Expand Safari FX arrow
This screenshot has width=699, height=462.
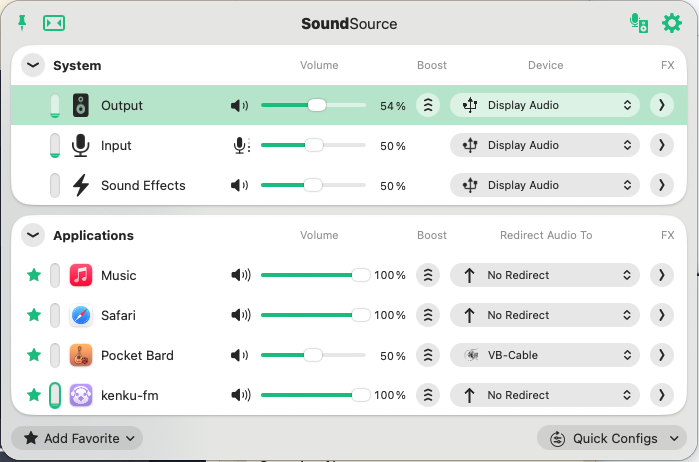[x=662, y=315]
